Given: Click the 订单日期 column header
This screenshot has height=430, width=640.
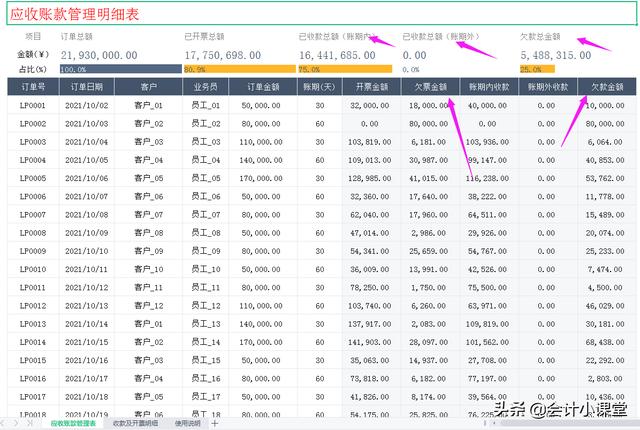Looking at the screenshot, I should 87,87.
